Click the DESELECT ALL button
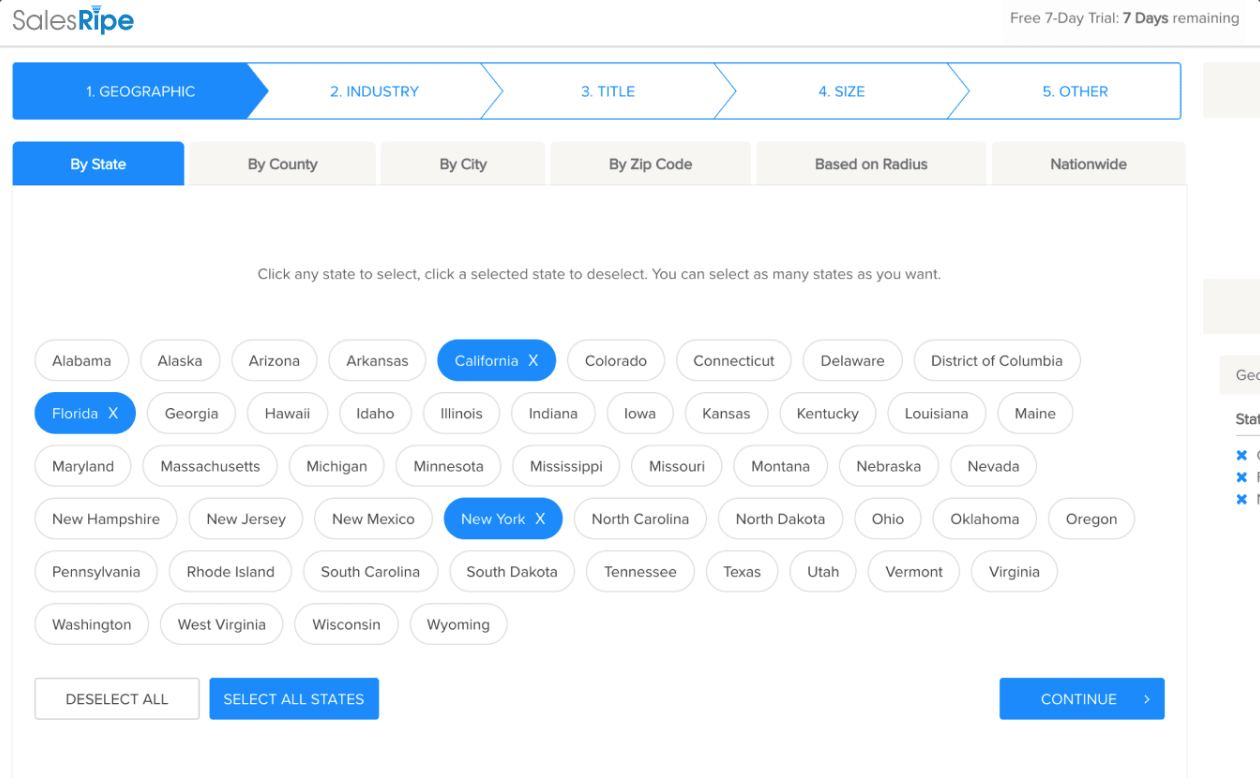This screenshot has height=778, width=1260. pos(117,699)
